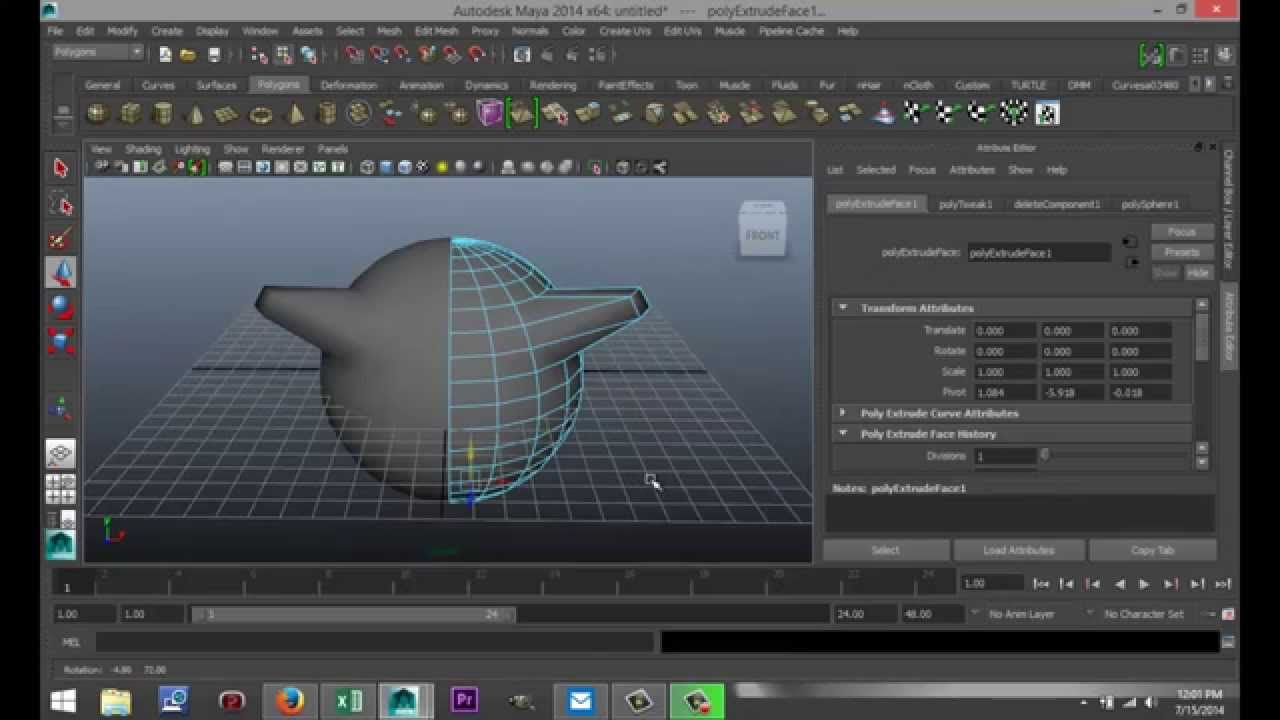This screenshot has height=720, width=1280.
Task: Create a polygon cone from the shelf
Action: click(196, 114)
